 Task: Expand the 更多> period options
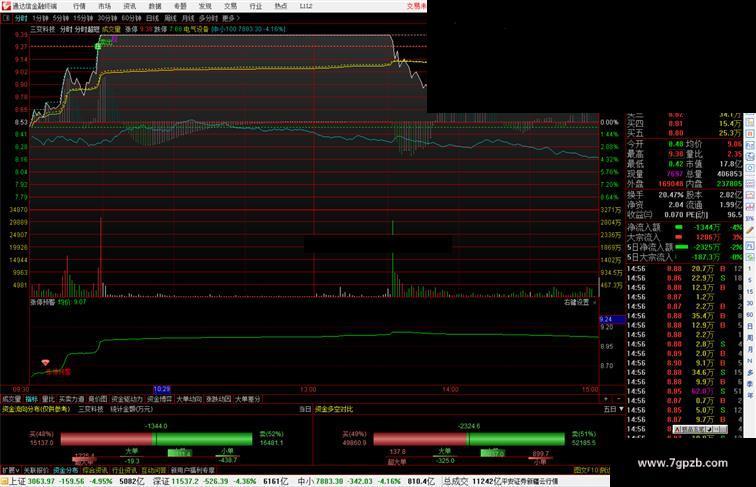[231, 18]
